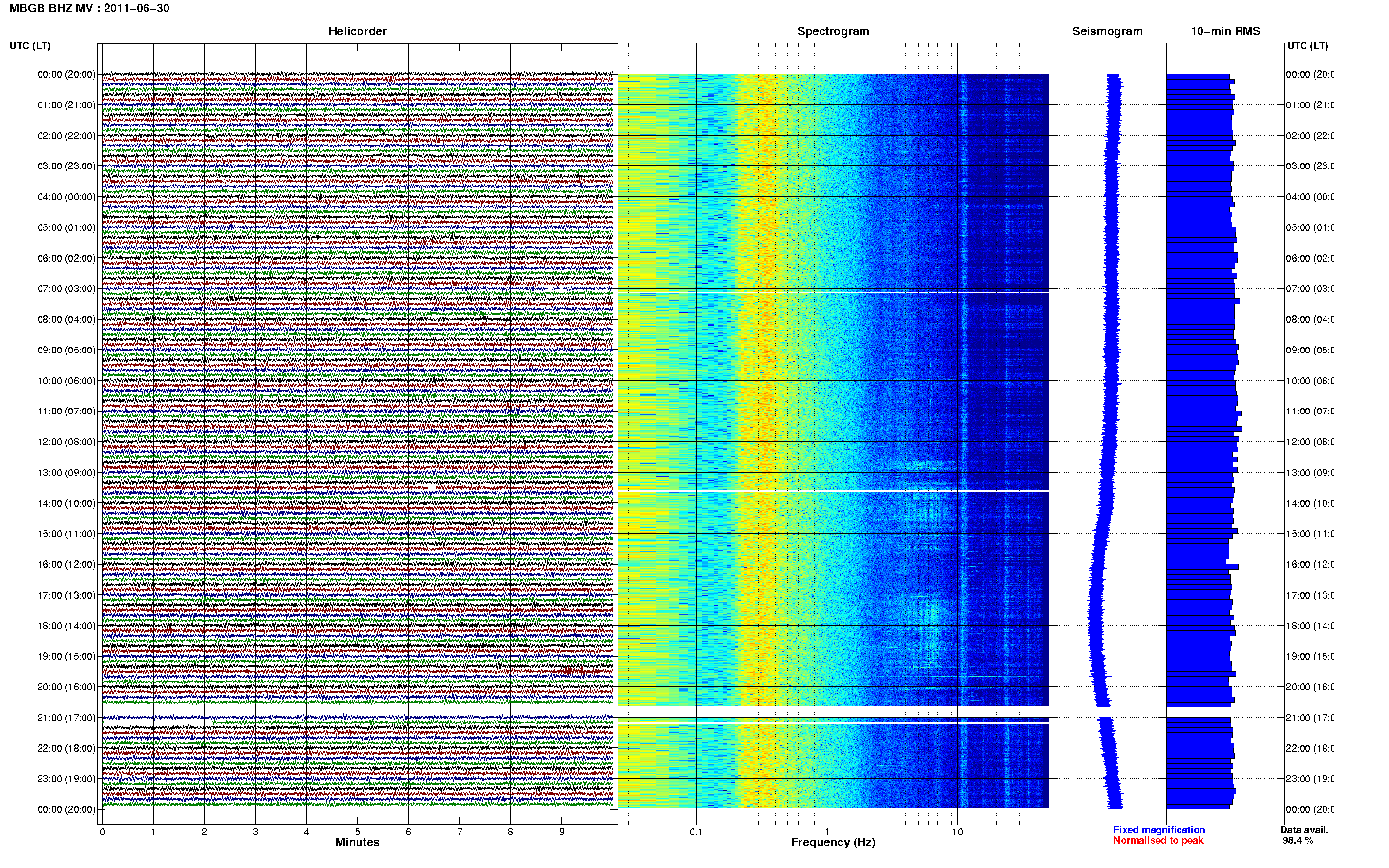This screenshot has height=868, width=1389.
Task: Click the dark red burst on the 19:00 helicorder trace
Action: point(572,670)
